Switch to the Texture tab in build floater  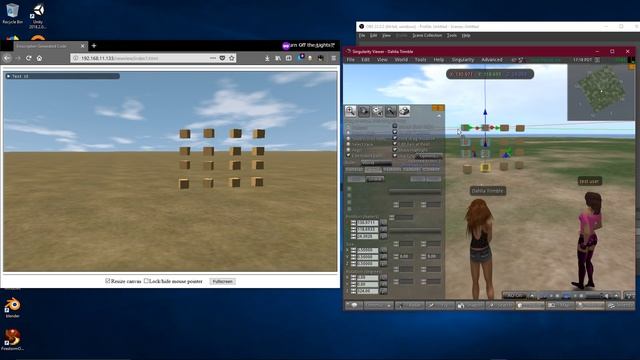pyautogui.click(x=411, y=169)
